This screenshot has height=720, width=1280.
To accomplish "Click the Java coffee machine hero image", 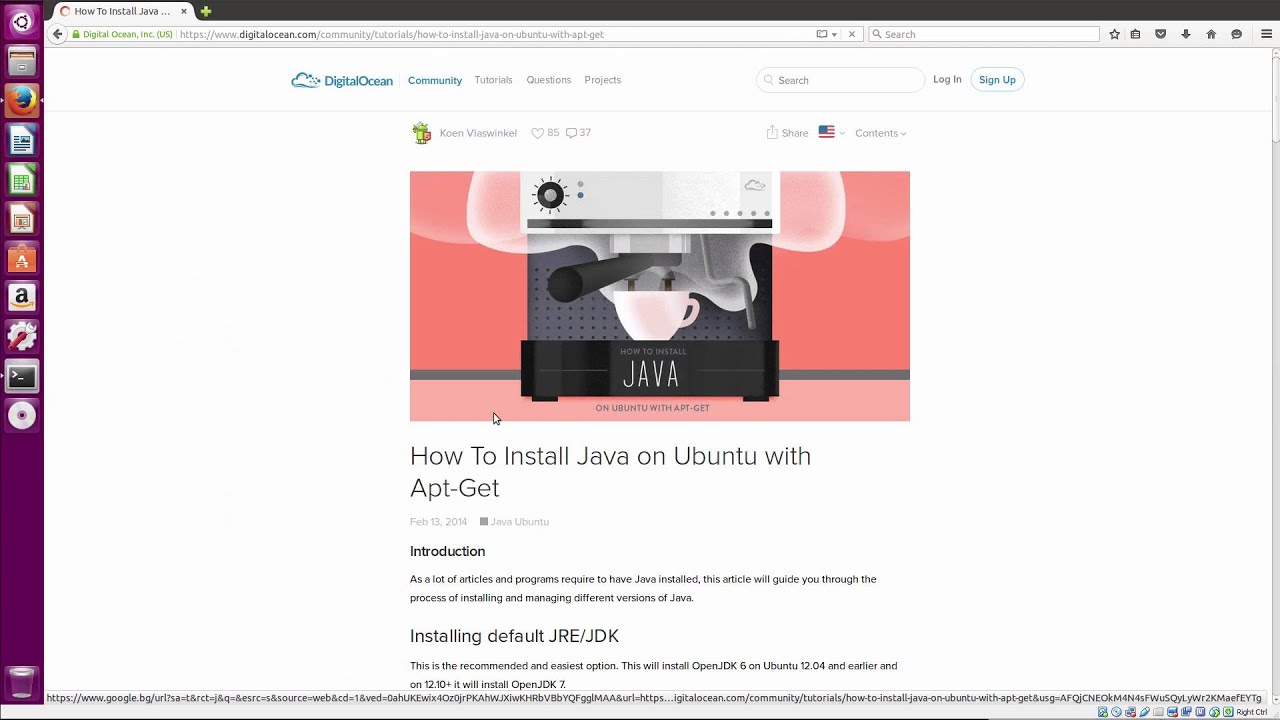I will coord(660,296).
